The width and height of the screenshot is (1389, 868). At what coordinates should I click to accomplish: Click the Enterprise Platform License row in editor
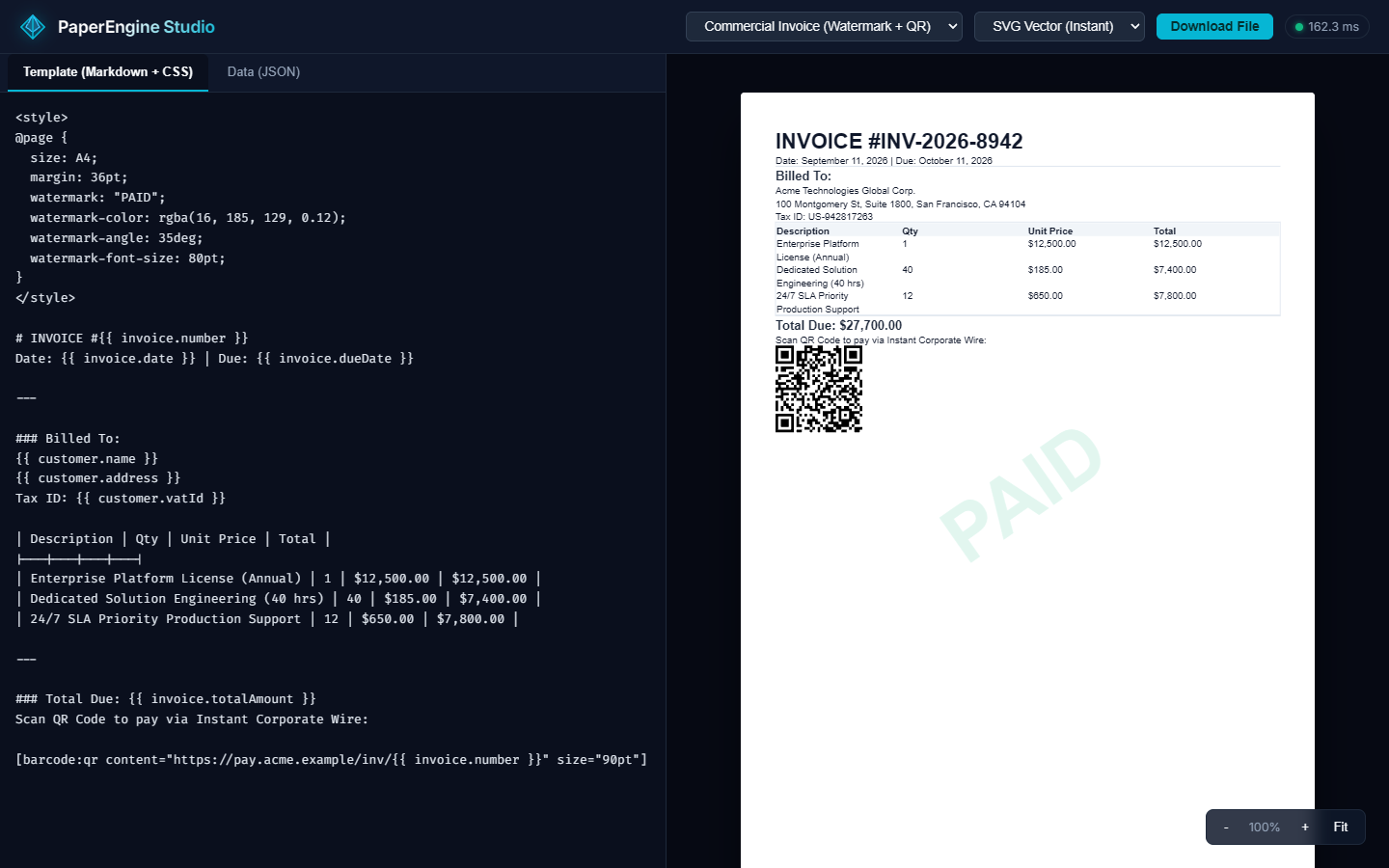279,579
